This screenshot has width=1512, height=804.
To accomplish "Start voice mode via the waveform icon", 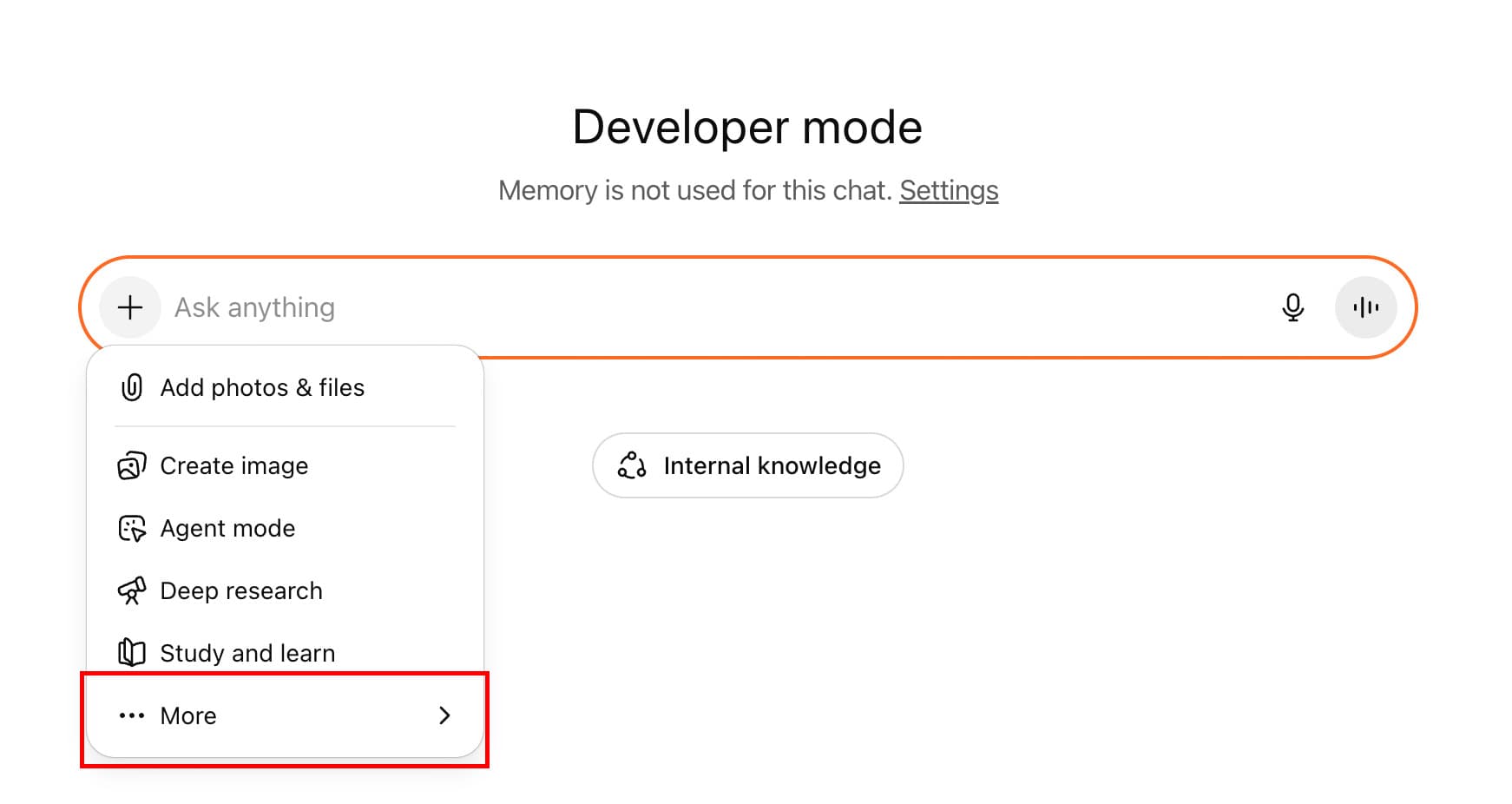I will click(1365, 307).
